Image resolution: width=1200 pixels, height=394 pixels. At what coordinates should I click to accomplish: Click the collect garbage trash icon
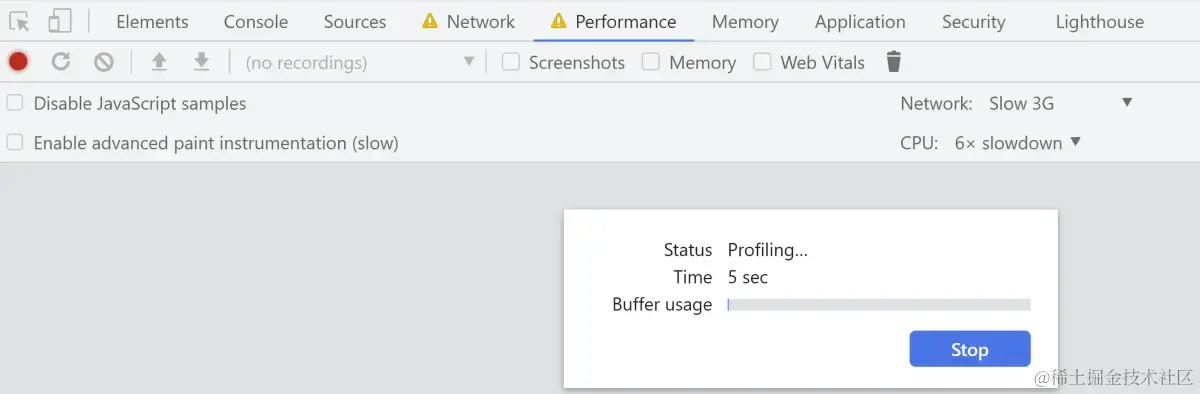click(x=894, y=62)
